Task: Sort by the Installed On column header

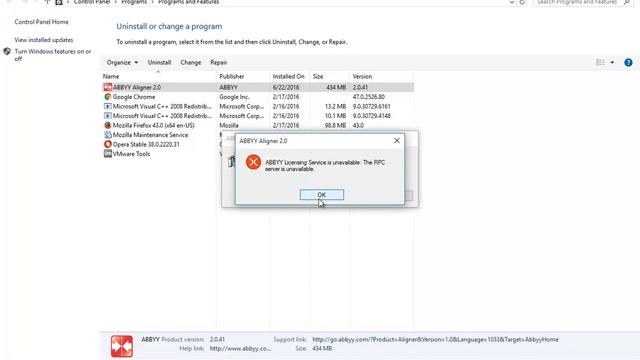Action: click(x=290, y=76)
